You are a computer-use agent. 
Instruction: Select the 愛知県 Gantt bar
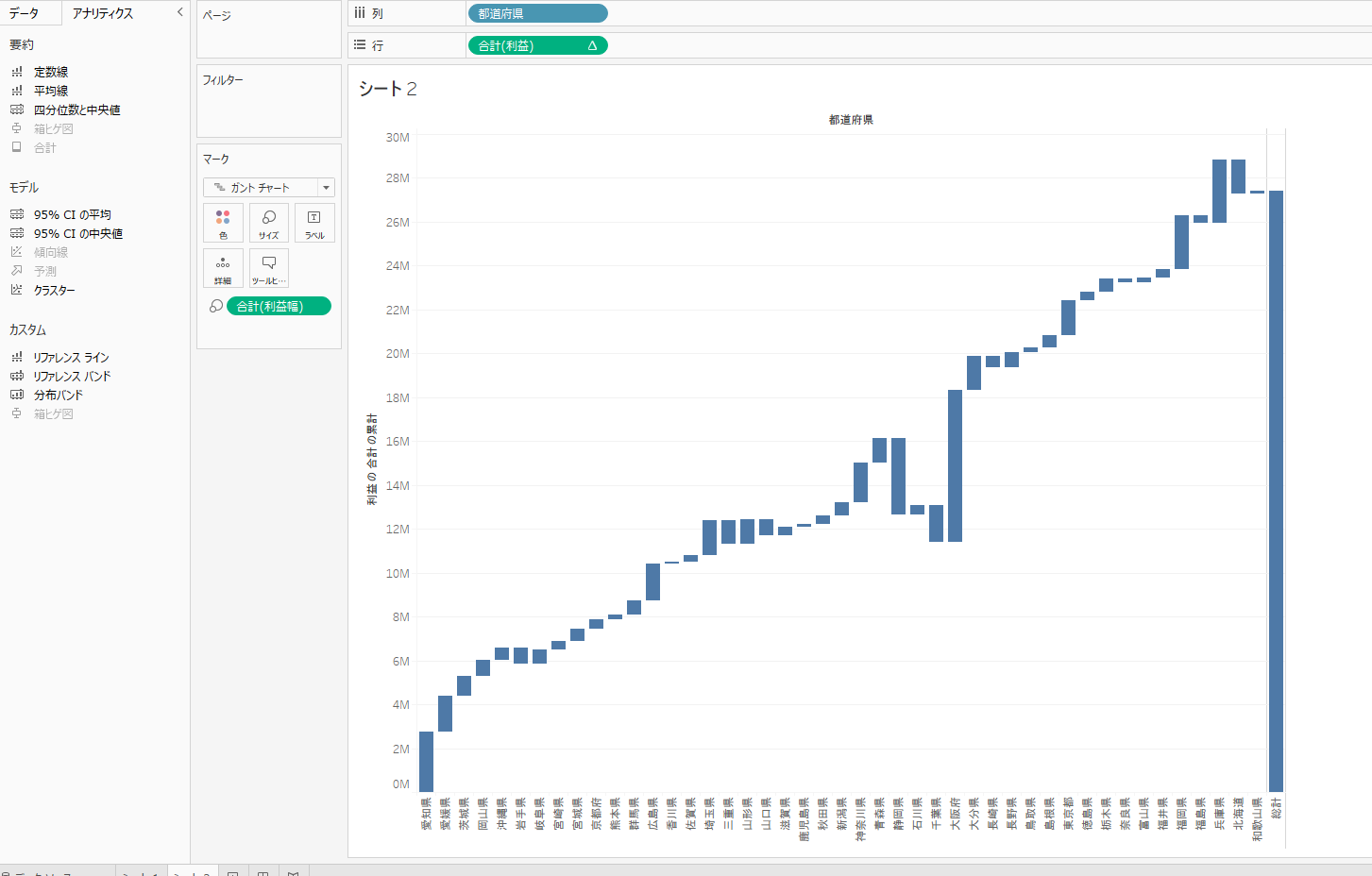(x=426, y=762)
